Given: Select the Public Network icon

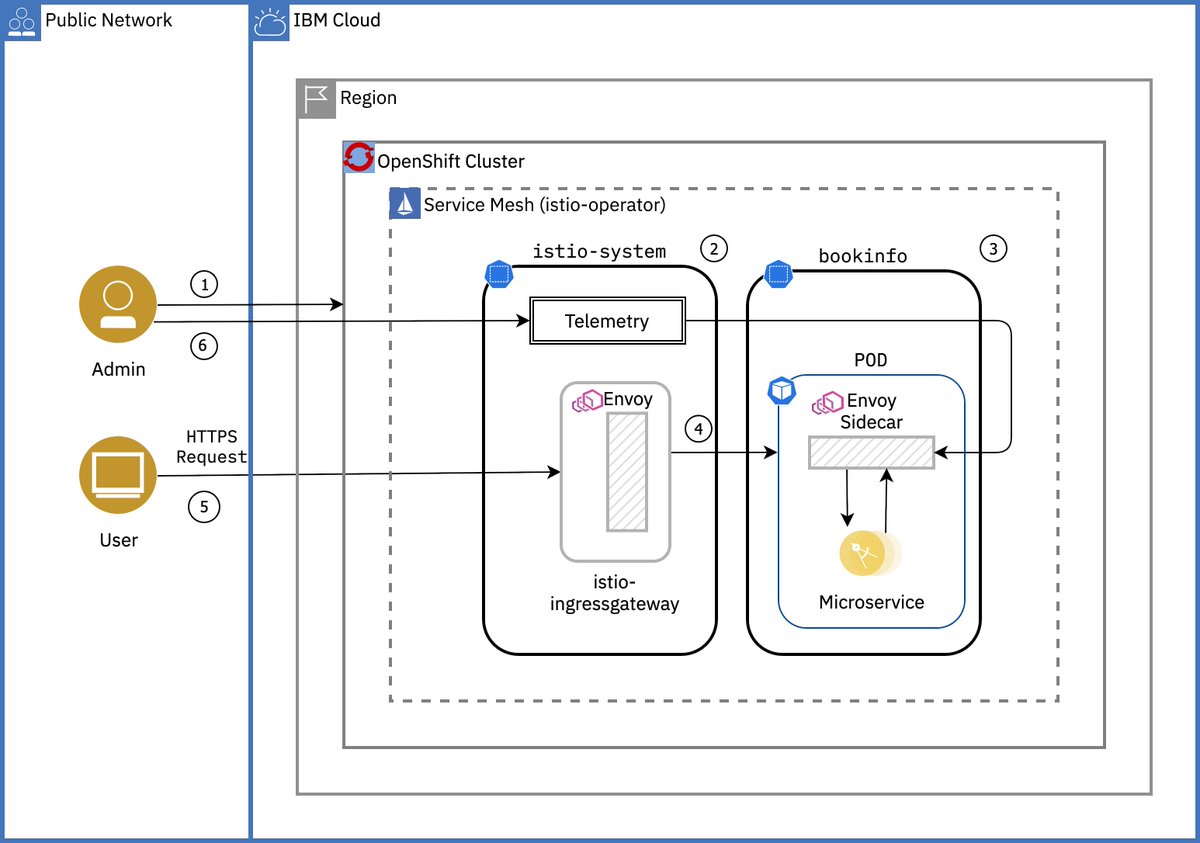Looking at the screenshot, I should 21,20.
